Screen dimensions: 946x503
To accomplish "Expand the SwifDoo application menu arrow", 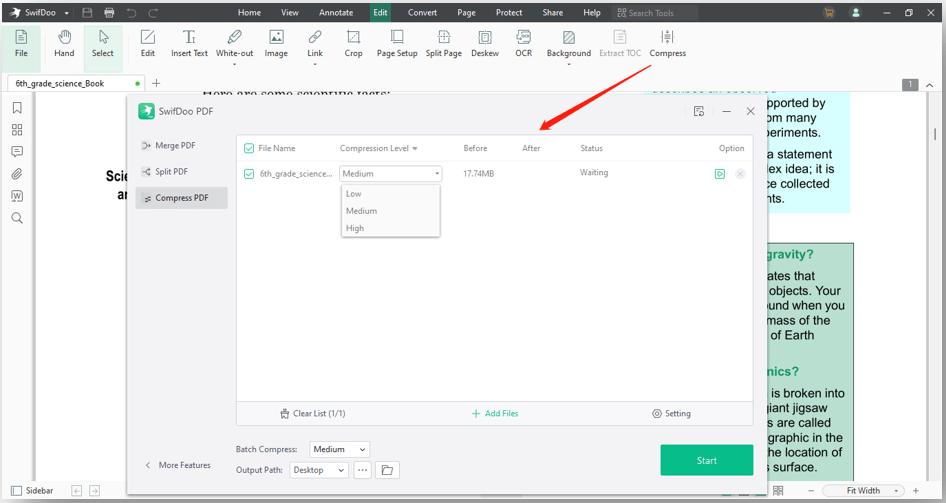I will point(66,13).
